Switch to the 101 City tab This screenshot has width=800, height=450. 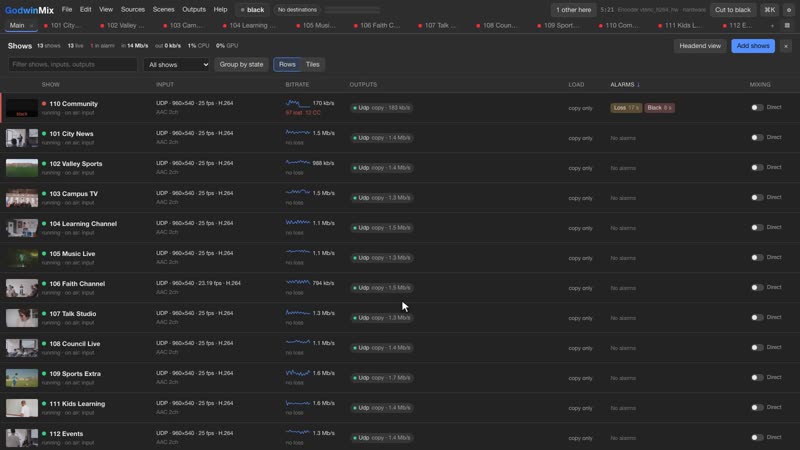pyautogui.click(x=63, y=26)
